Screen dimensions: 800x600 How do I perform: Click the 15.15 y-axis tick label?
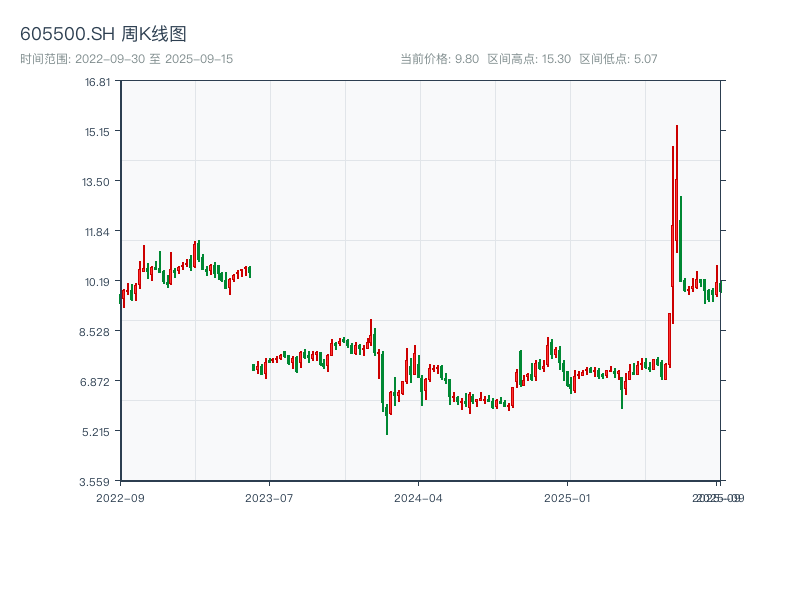pyautogui.click(x=97, y=131)
